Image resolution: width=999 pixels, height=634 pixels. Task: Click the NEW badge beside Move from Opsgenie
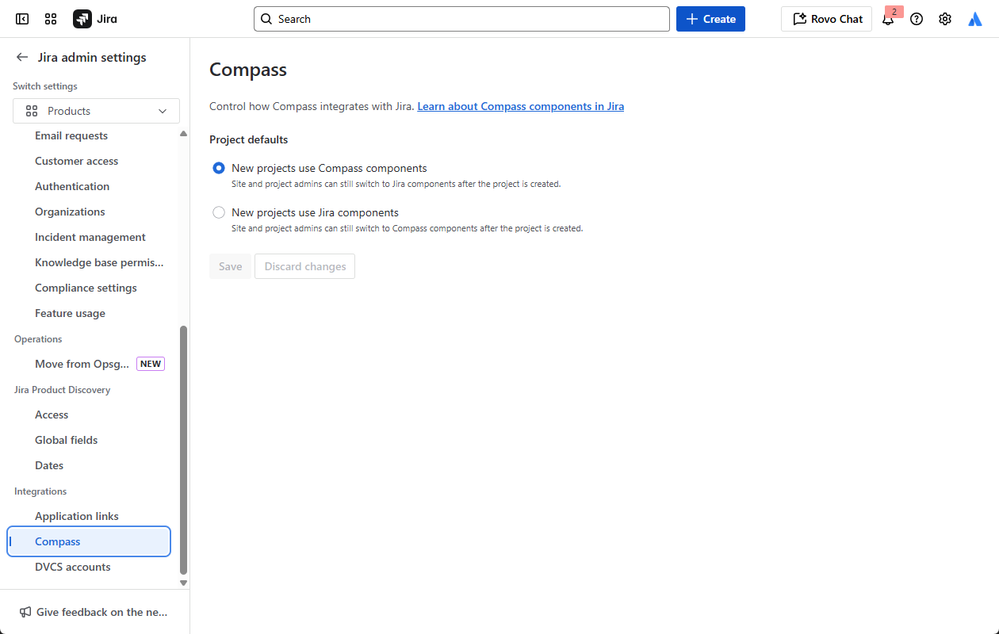click(x=150, y=364)
